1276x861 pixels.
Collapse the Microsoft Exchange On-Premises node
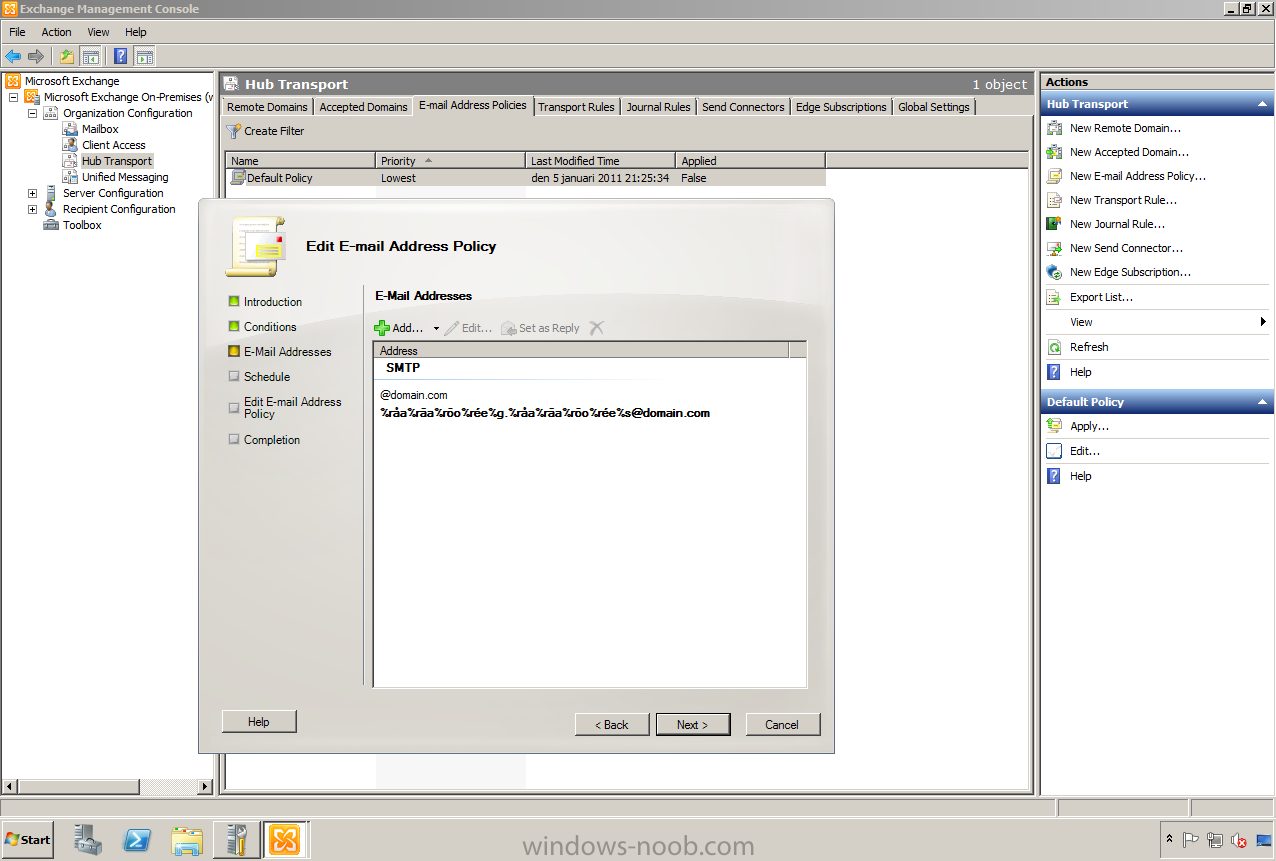(13, 97)
